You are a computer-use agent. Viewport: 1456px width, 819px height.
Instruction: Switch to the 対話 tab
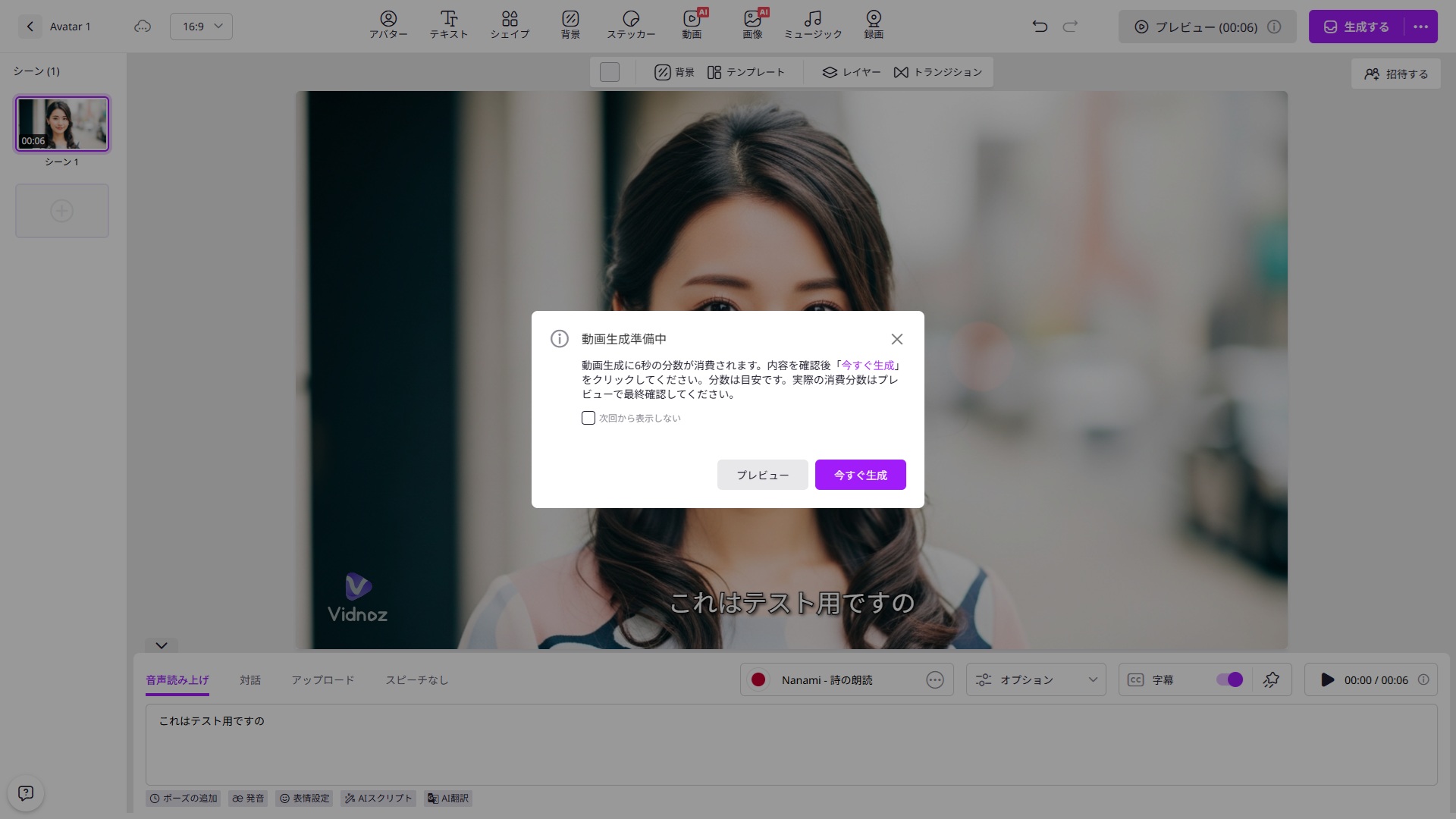(x=250, y=680)
